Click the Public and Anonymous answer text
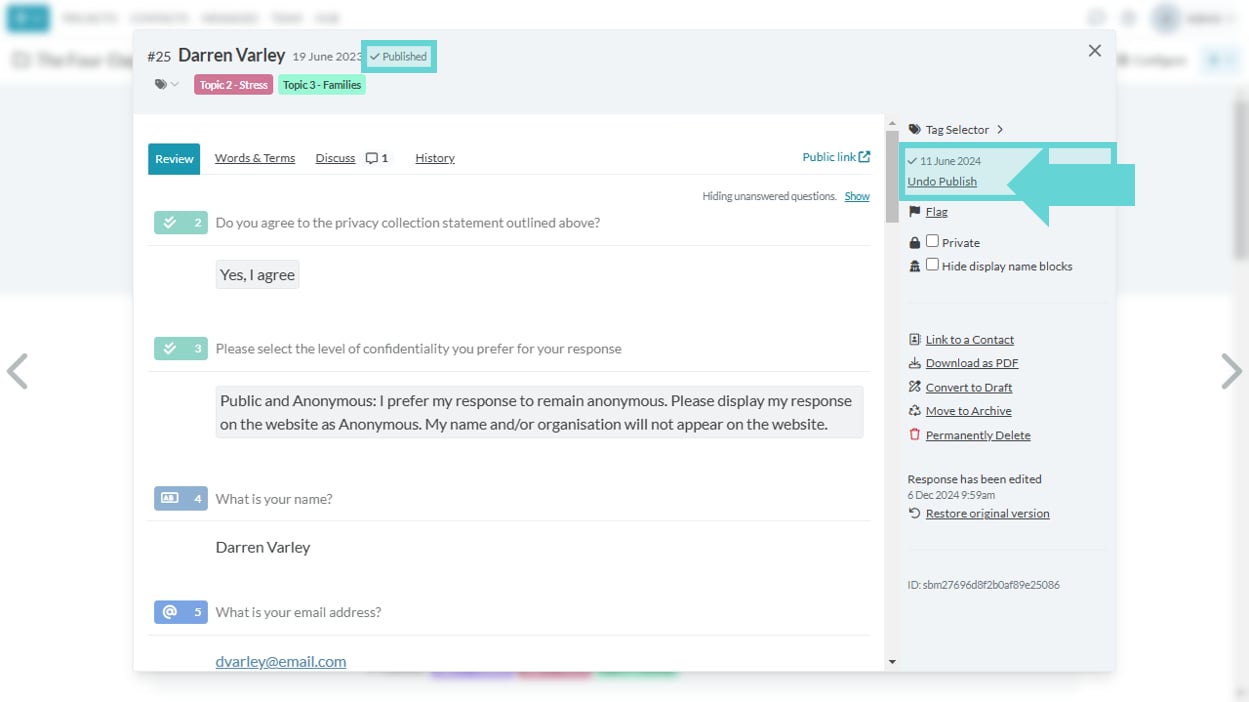Image resolution: width=1249 pixels, height=702 pixels. [539, 412]
